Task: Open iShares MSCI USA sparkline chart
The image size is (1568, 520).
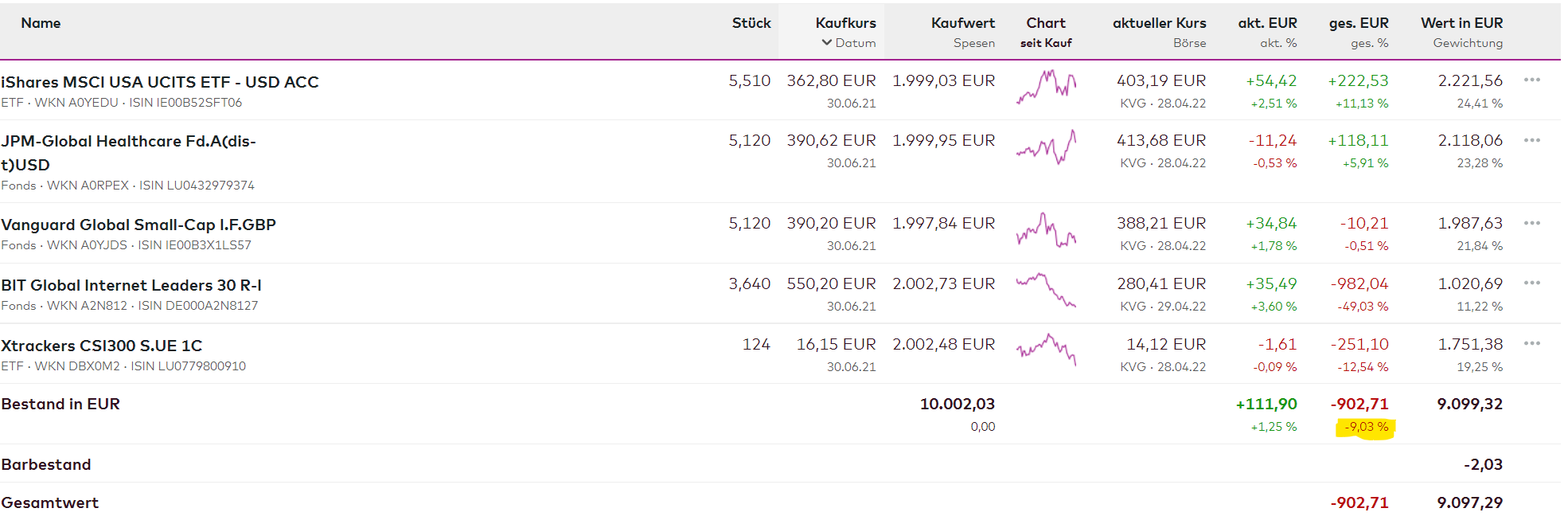Action: (x=1046, y=86)
